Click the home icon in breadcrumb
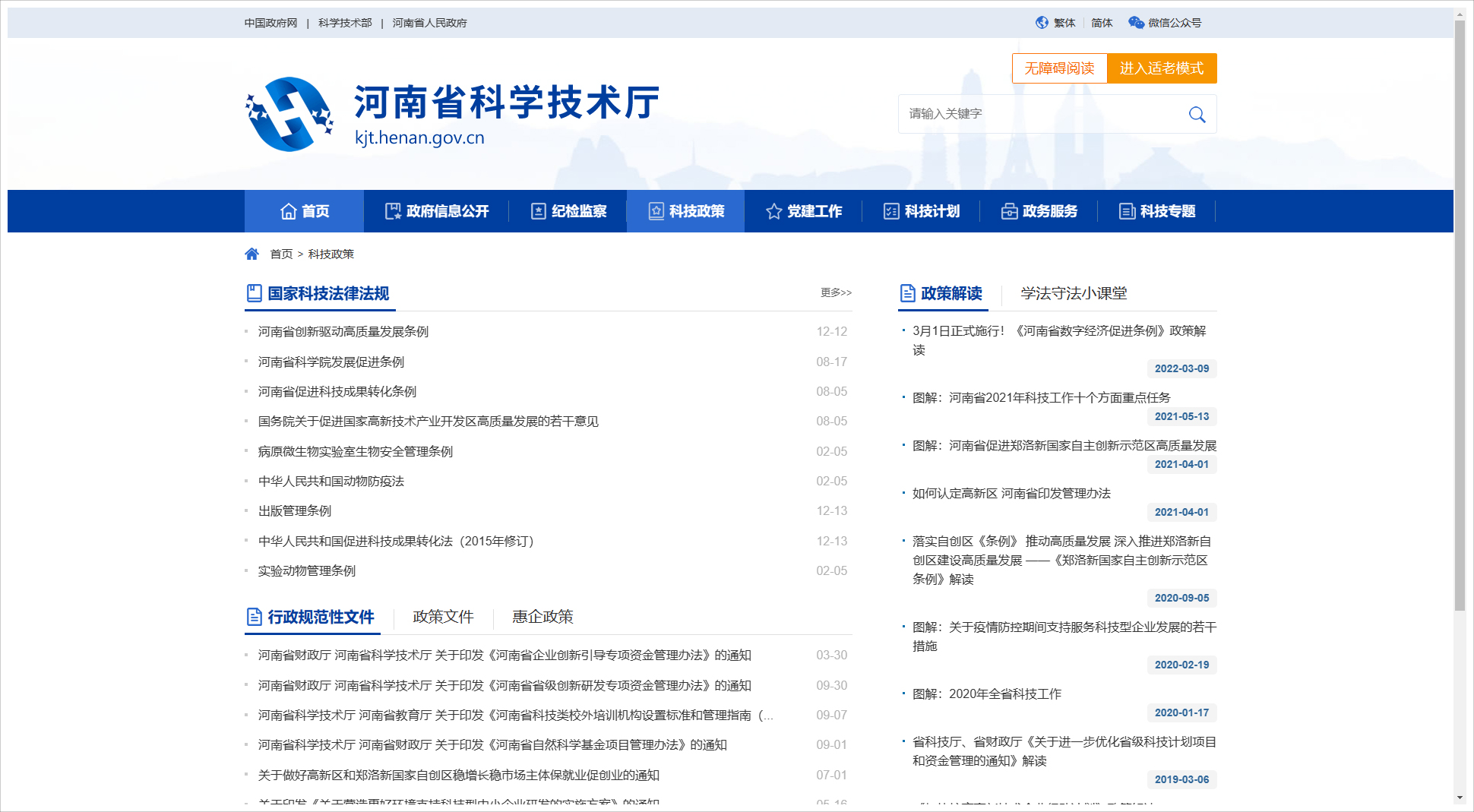This screenshot has width=1474, height=812. 251,254
